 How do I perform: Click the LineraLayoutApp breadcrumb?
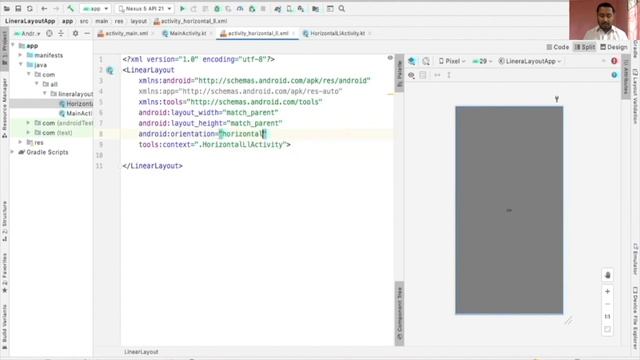click(30, 21)
